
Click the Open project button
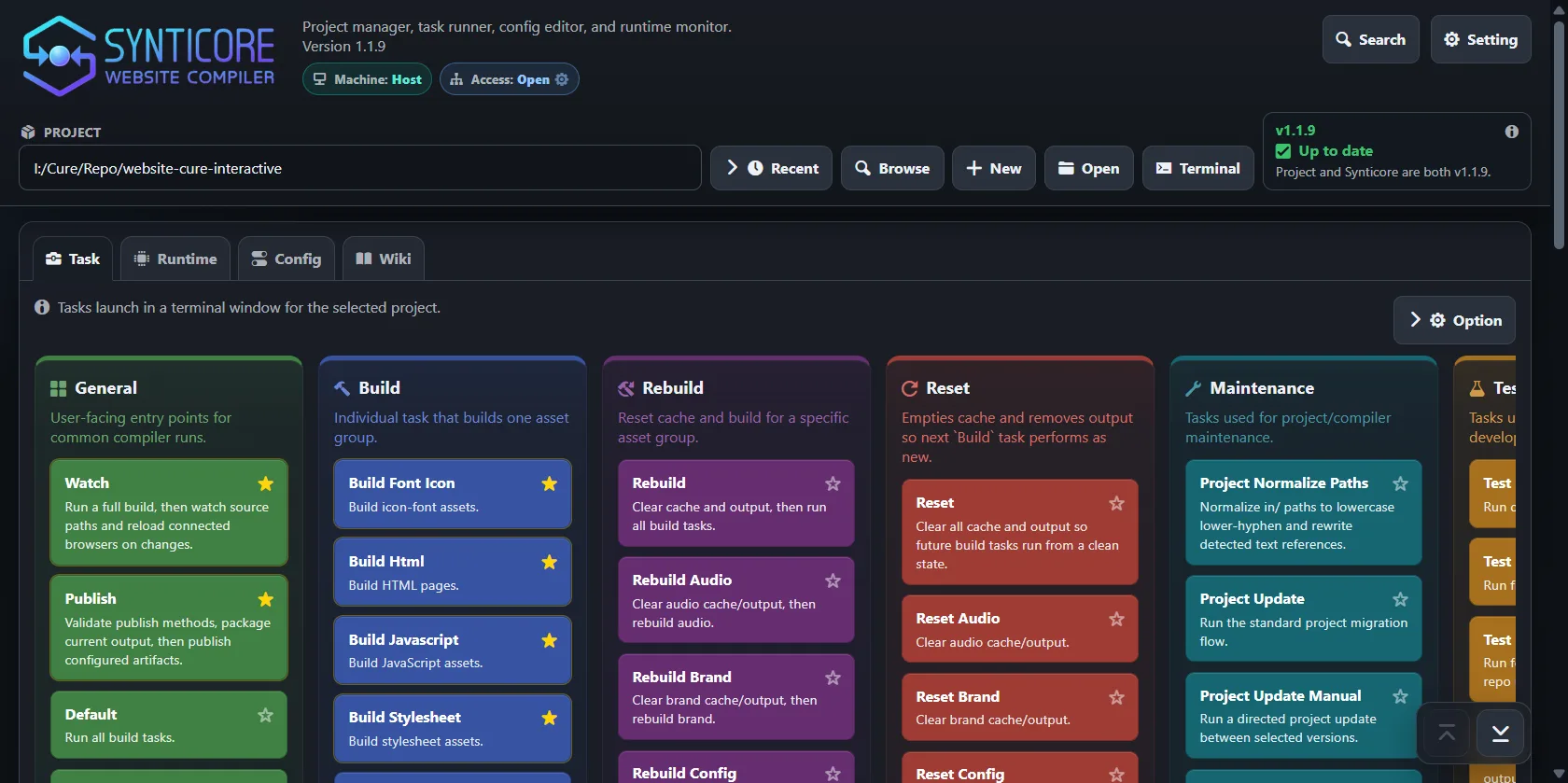click(x=1089, y=168)
